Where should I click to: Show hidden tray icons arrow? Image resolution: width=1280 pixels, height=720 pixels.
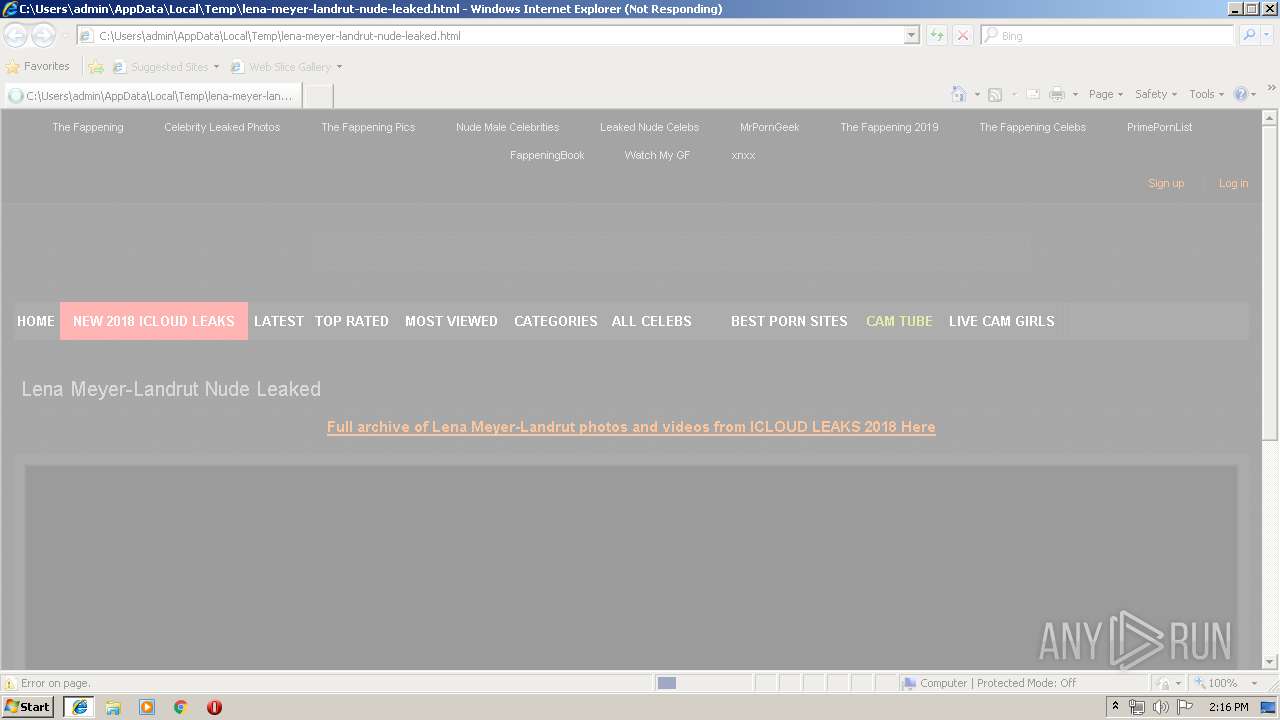click(1115, 707)
